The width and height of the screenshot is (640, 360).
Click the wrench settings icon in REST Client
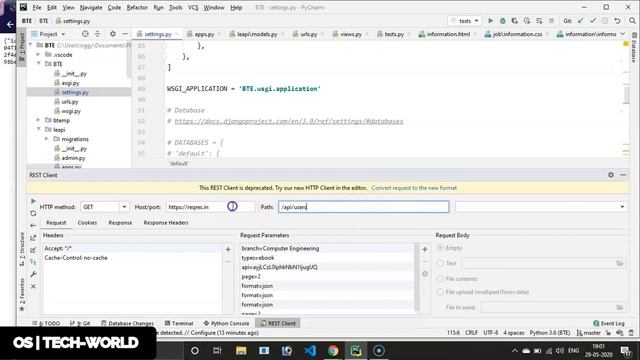33,274
